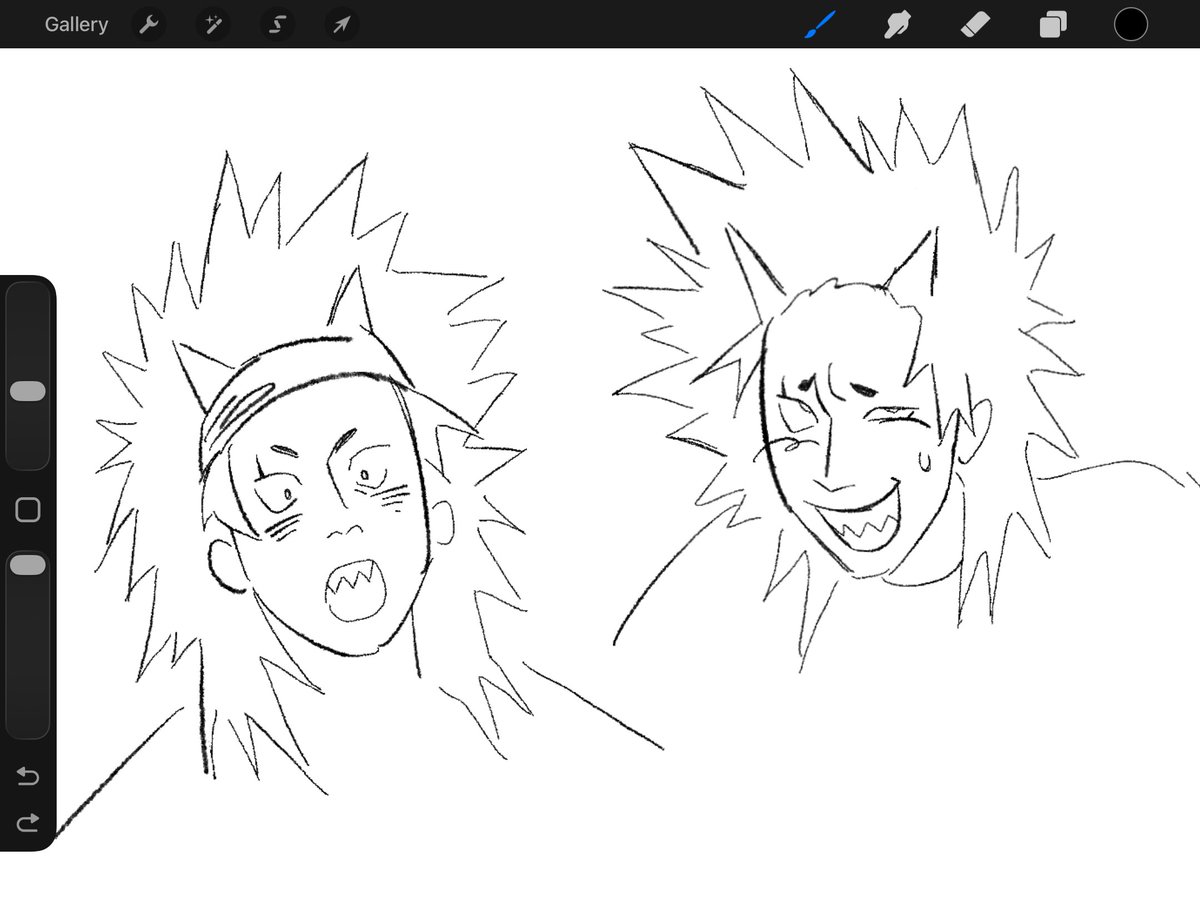Image resolution: width=1200 pixels, height=900 pixels.
Task: Select the Selection S-shaped tool
Action: coord(277,24)
